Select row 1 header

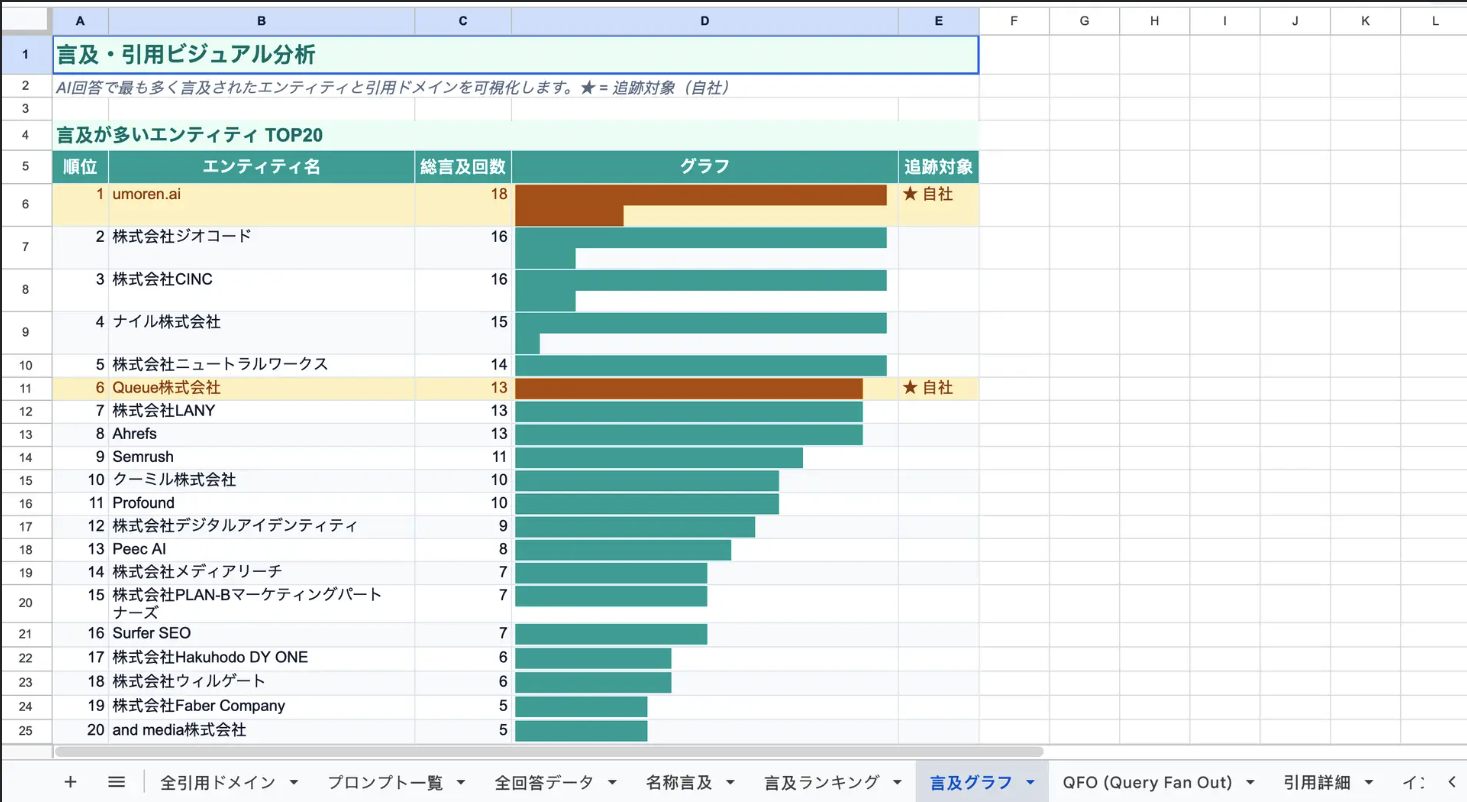click(x=26, y=54)
